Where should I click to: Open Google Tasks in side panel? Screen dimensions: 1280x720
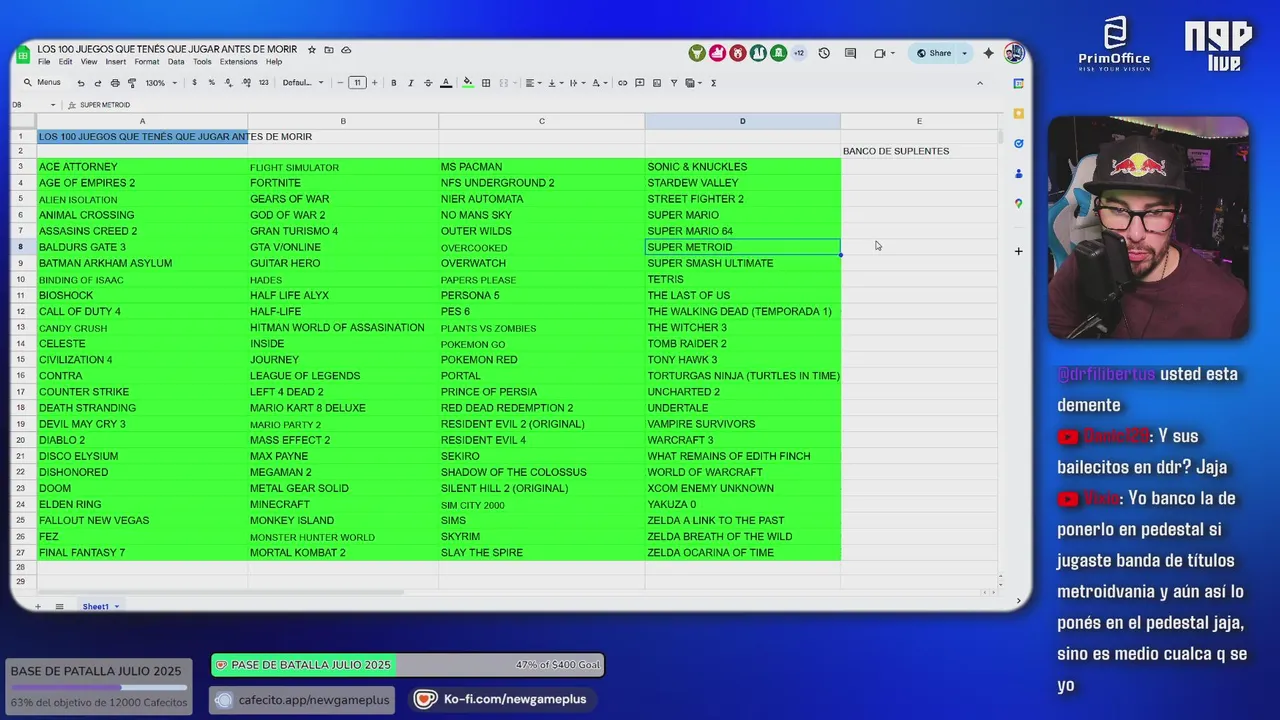pos(1019,144)
